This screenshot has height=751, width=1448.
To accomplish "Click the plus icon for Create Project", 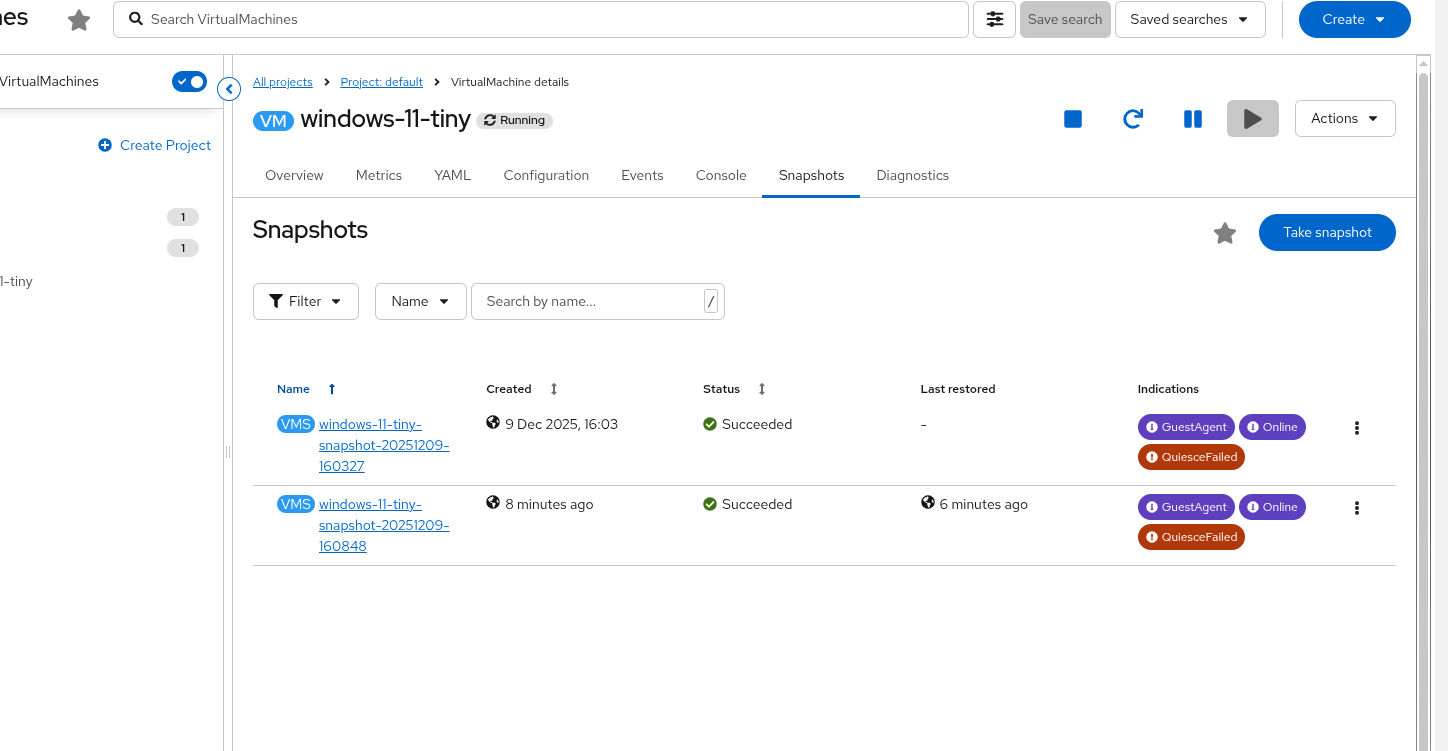I will pyautogui.click(x=105, y=145).
